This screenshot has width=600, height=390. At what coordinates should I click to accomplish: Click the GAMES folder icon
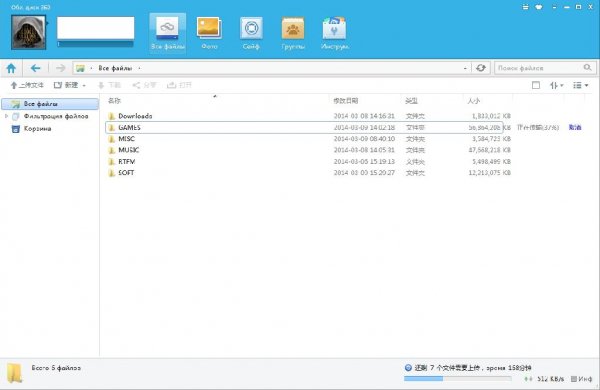click(x=111, y=127)
